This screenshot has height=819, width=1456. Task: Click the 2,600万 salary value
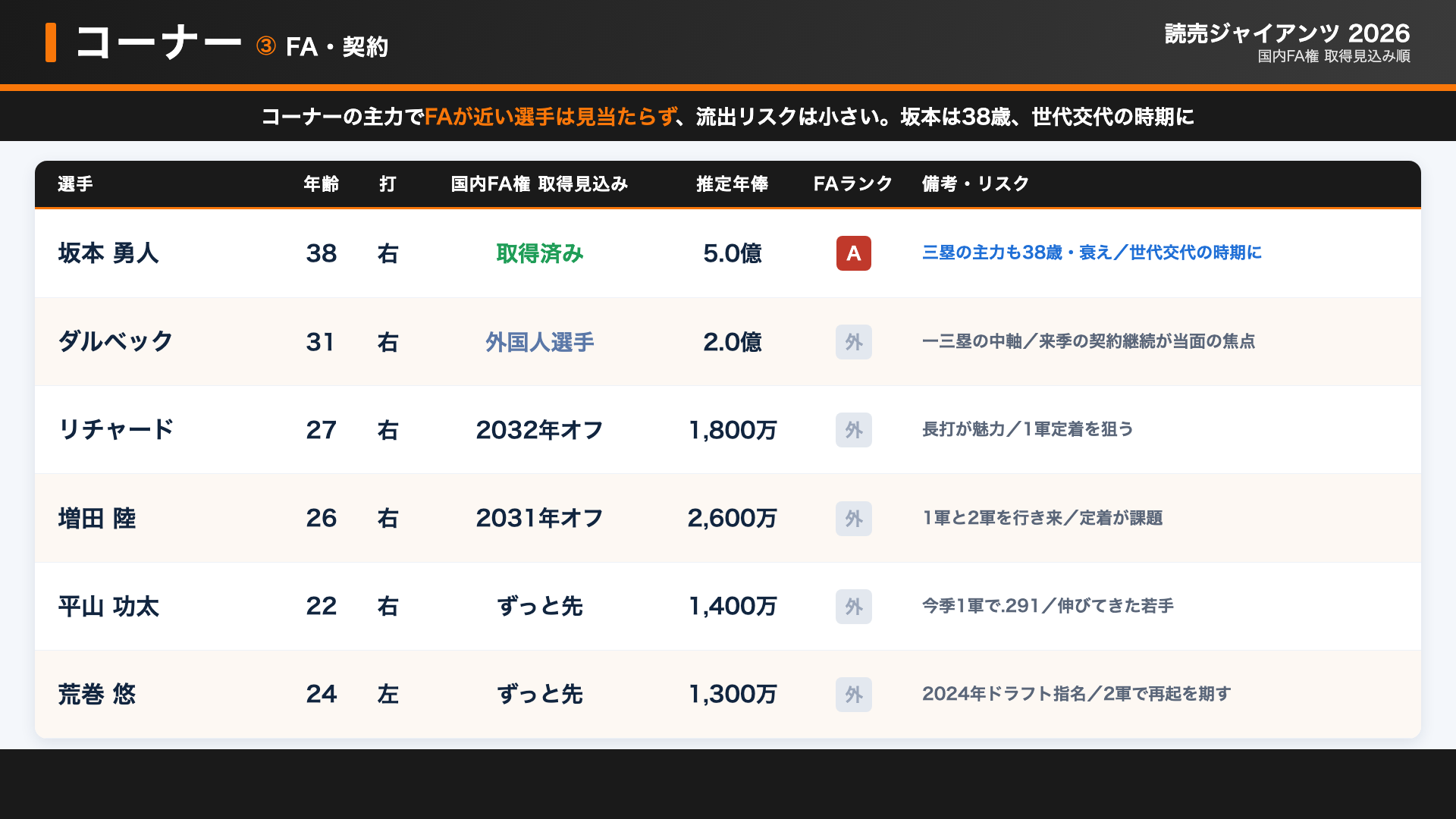coord(733,519)
